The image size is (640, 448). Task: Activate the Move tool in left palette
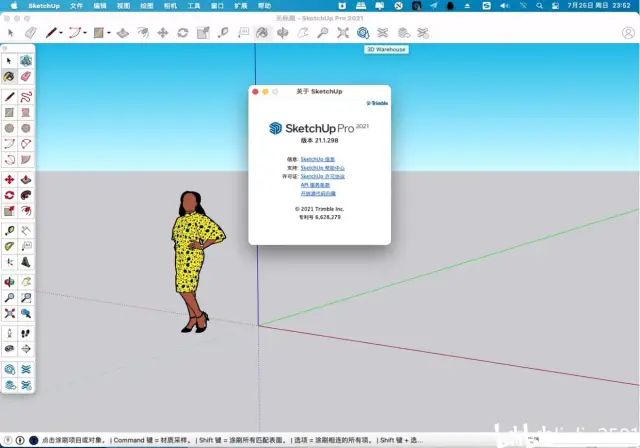pos(9,180)
